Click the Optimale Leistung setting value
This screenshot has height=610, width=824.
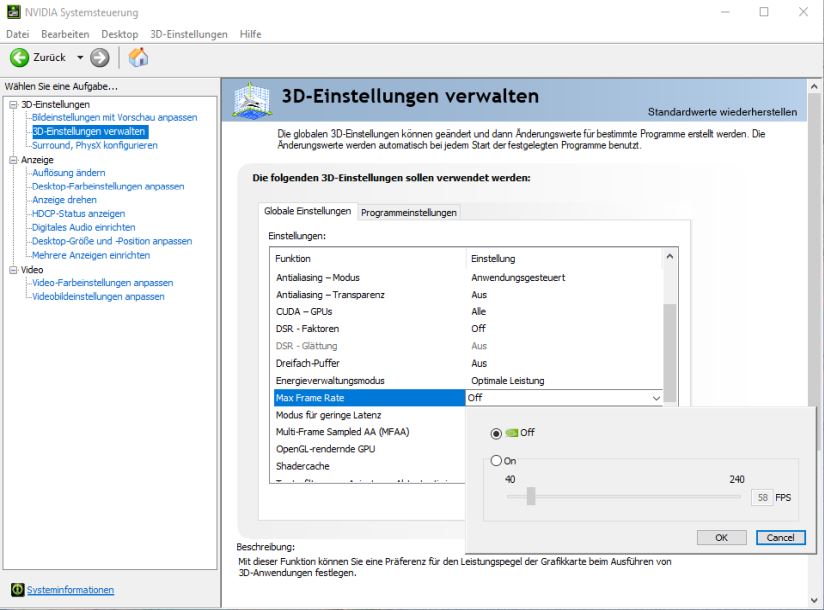508,380
